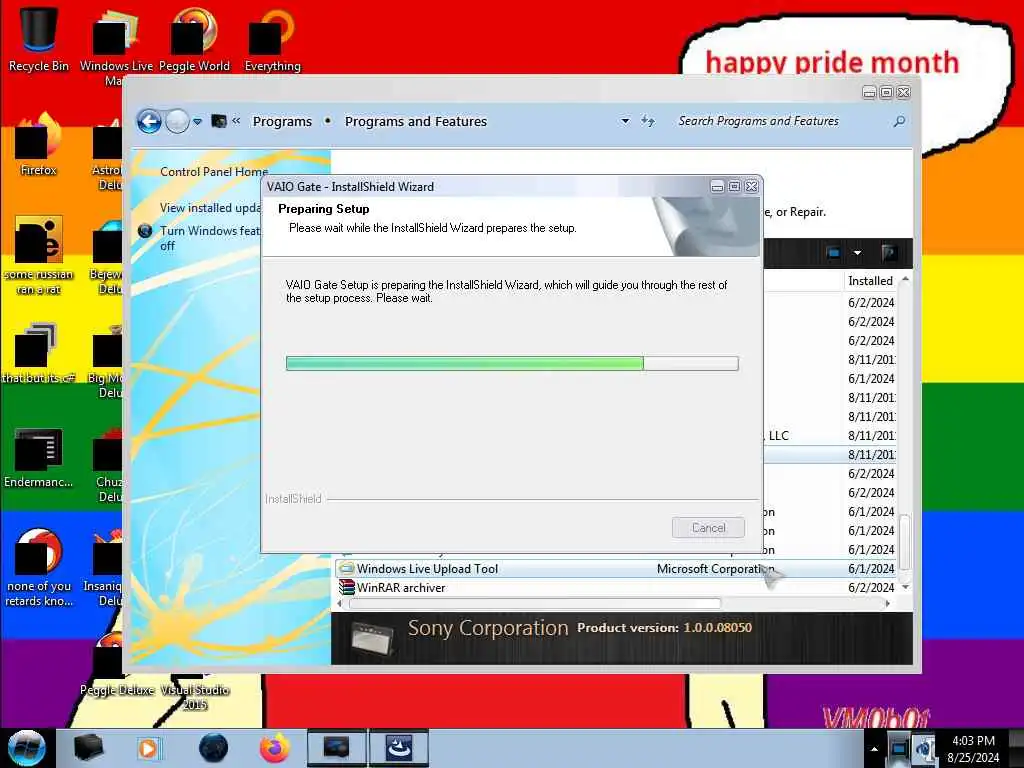Select the 6/2/2024 date beside WinRAR archiver
The width and height of the screenshot is (1024, 768).
point(871,588)
